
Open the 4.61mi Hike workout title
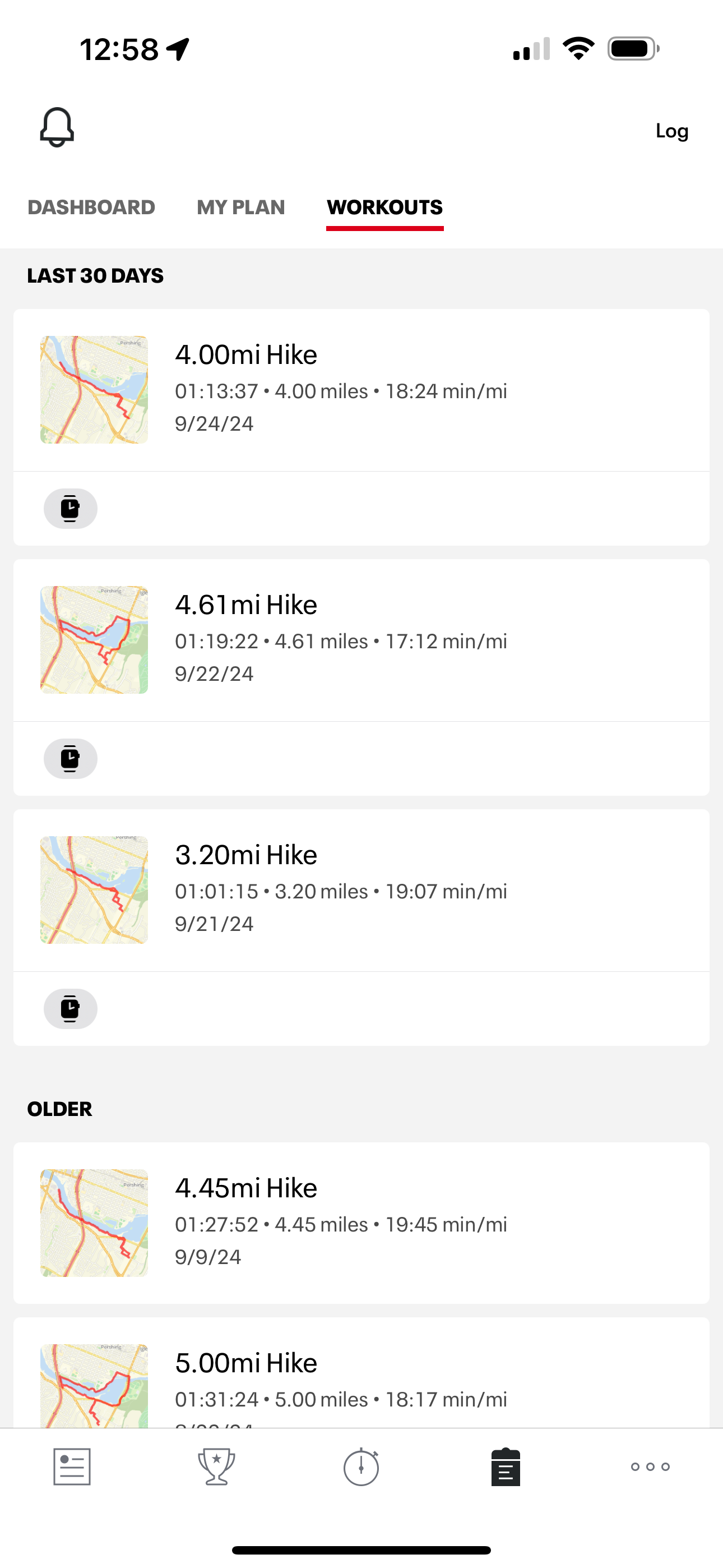click(246, 605)
